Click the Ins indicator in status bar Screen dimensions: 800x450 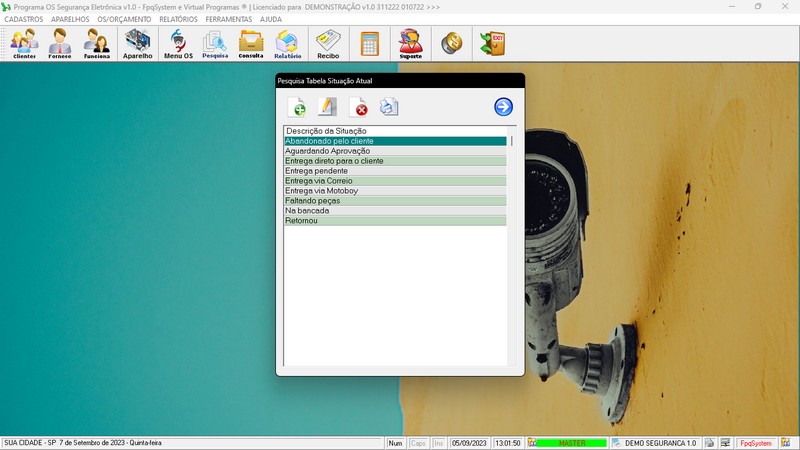tap(439, 443)
